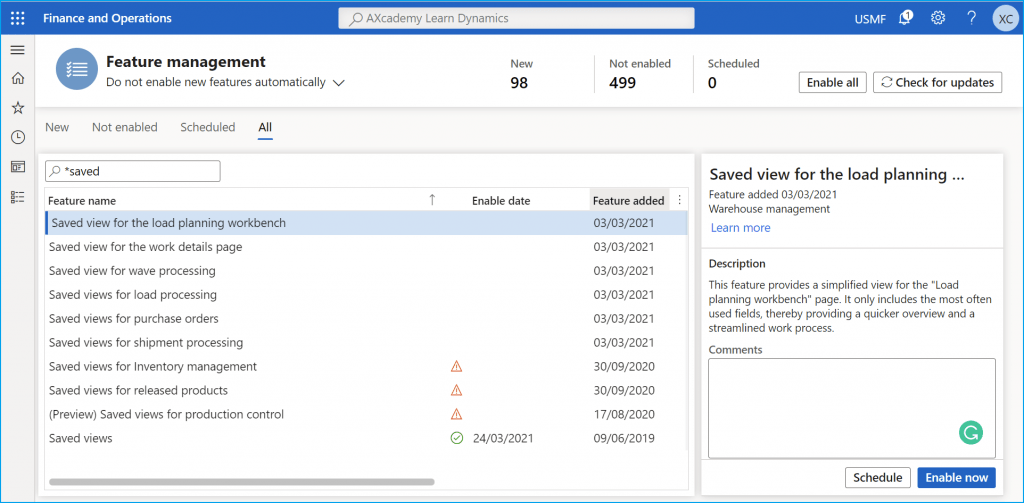Sort by Feature name column header
The height and width of the screenshot is (503, 1024).
click(x=82, y=201)
